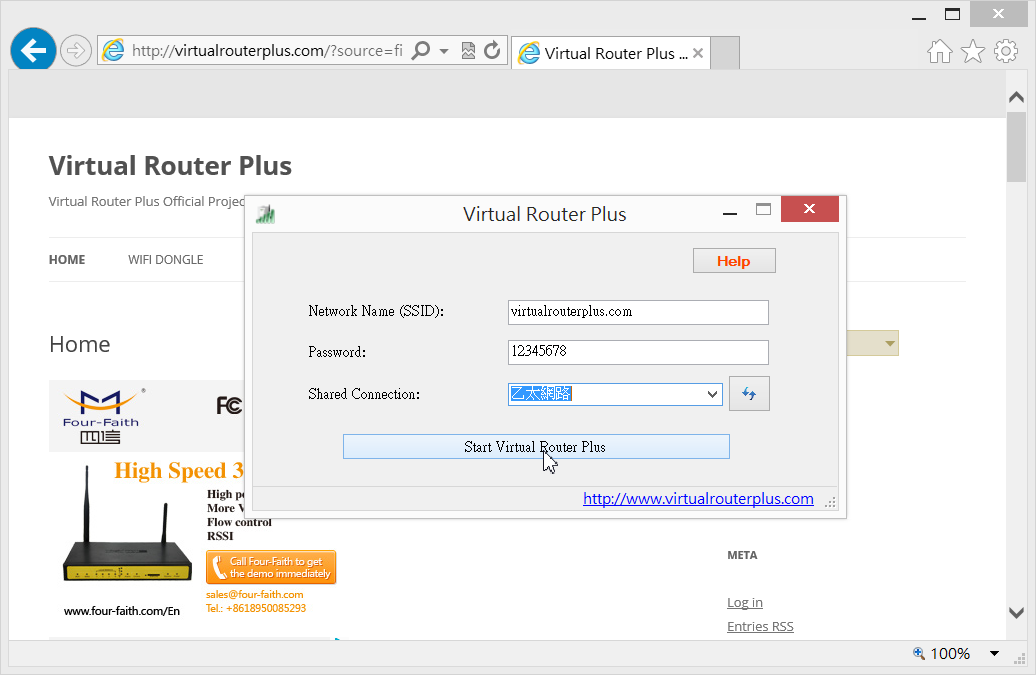The width and height of the screenshot is (1036, 675).
Task: Click the refresh connections arrows button
Action: [749, 394]
